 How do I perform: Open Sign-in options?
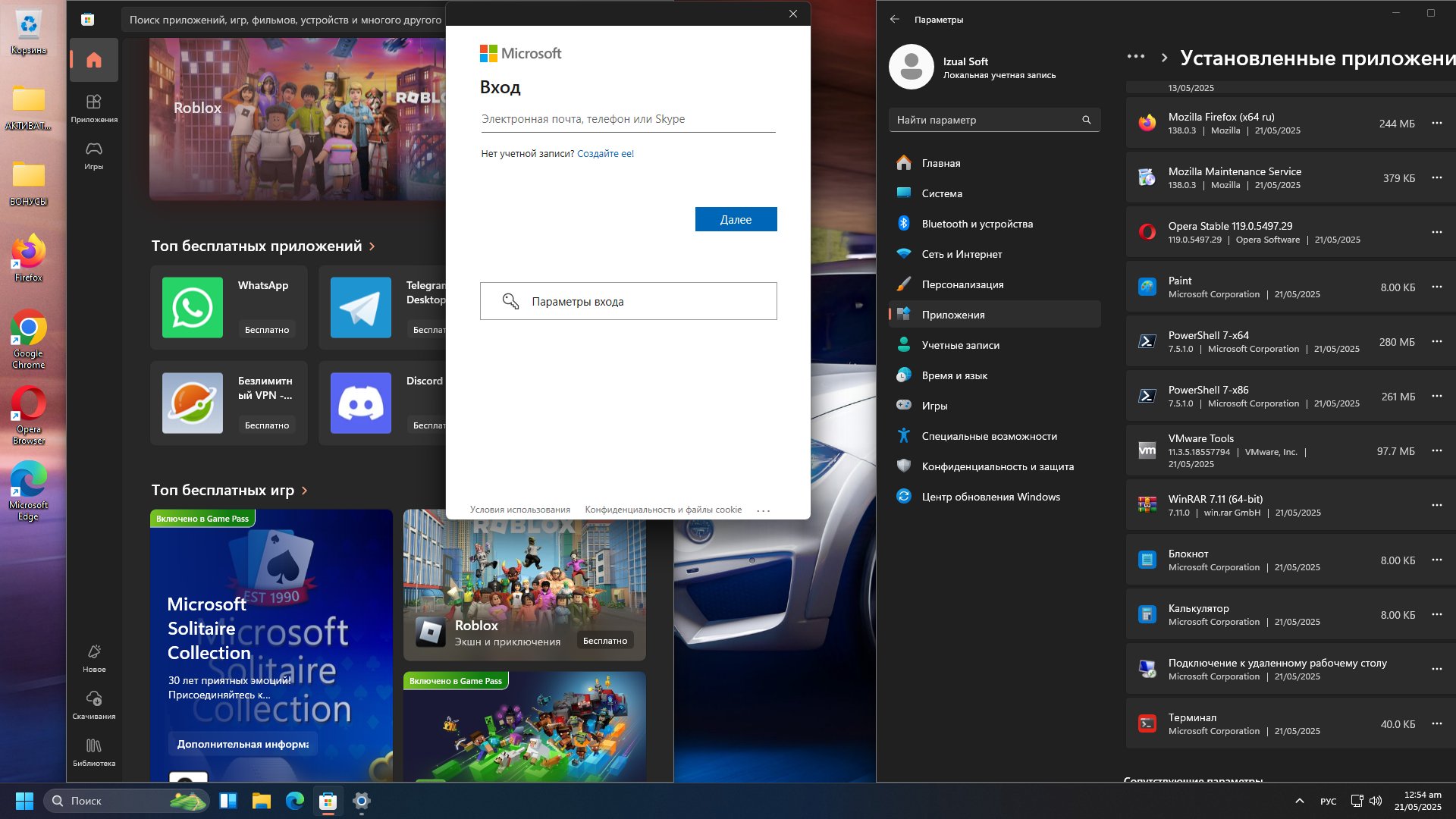click(627, 301)
